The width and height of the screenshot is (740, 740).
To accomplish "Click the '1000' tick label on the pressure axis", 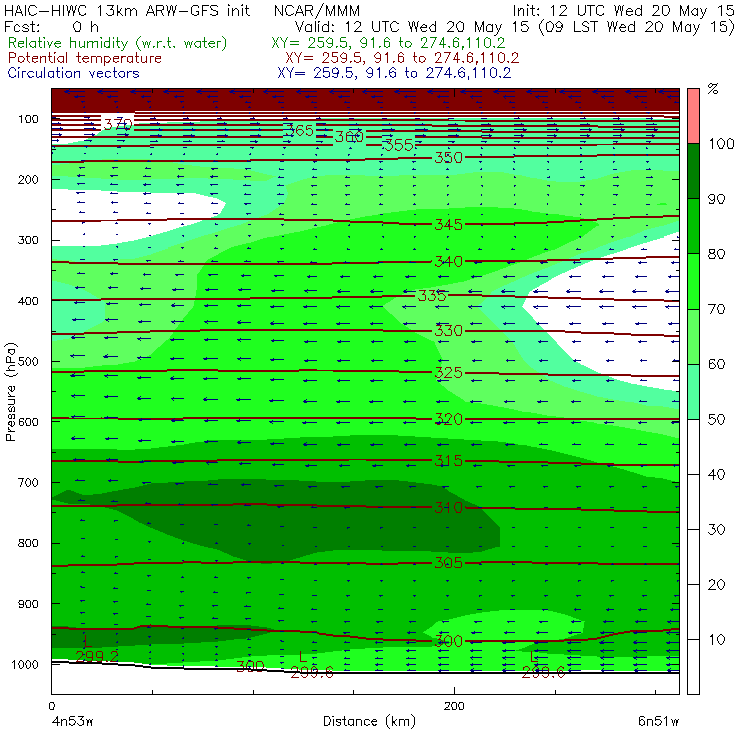I will pos(25,664).
